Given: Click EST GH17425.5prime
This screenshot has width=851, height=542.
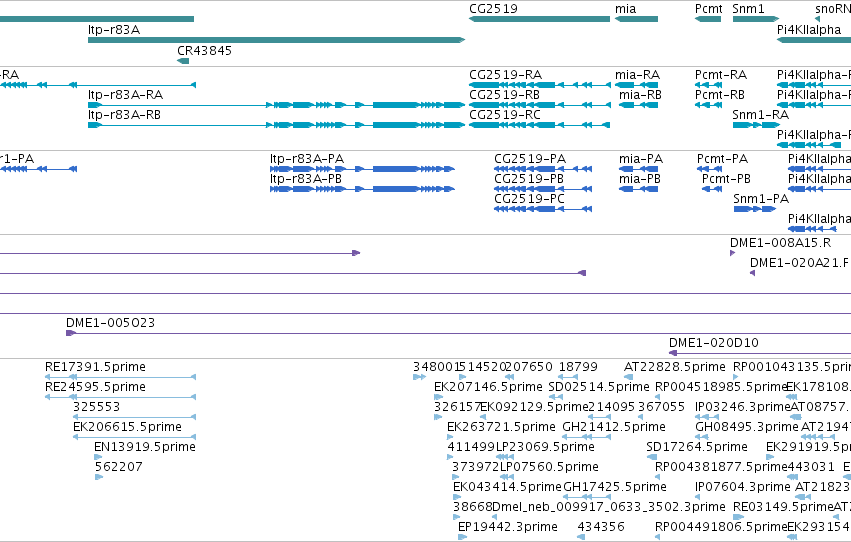Looking at the screenshot, I should coord(587,497).
